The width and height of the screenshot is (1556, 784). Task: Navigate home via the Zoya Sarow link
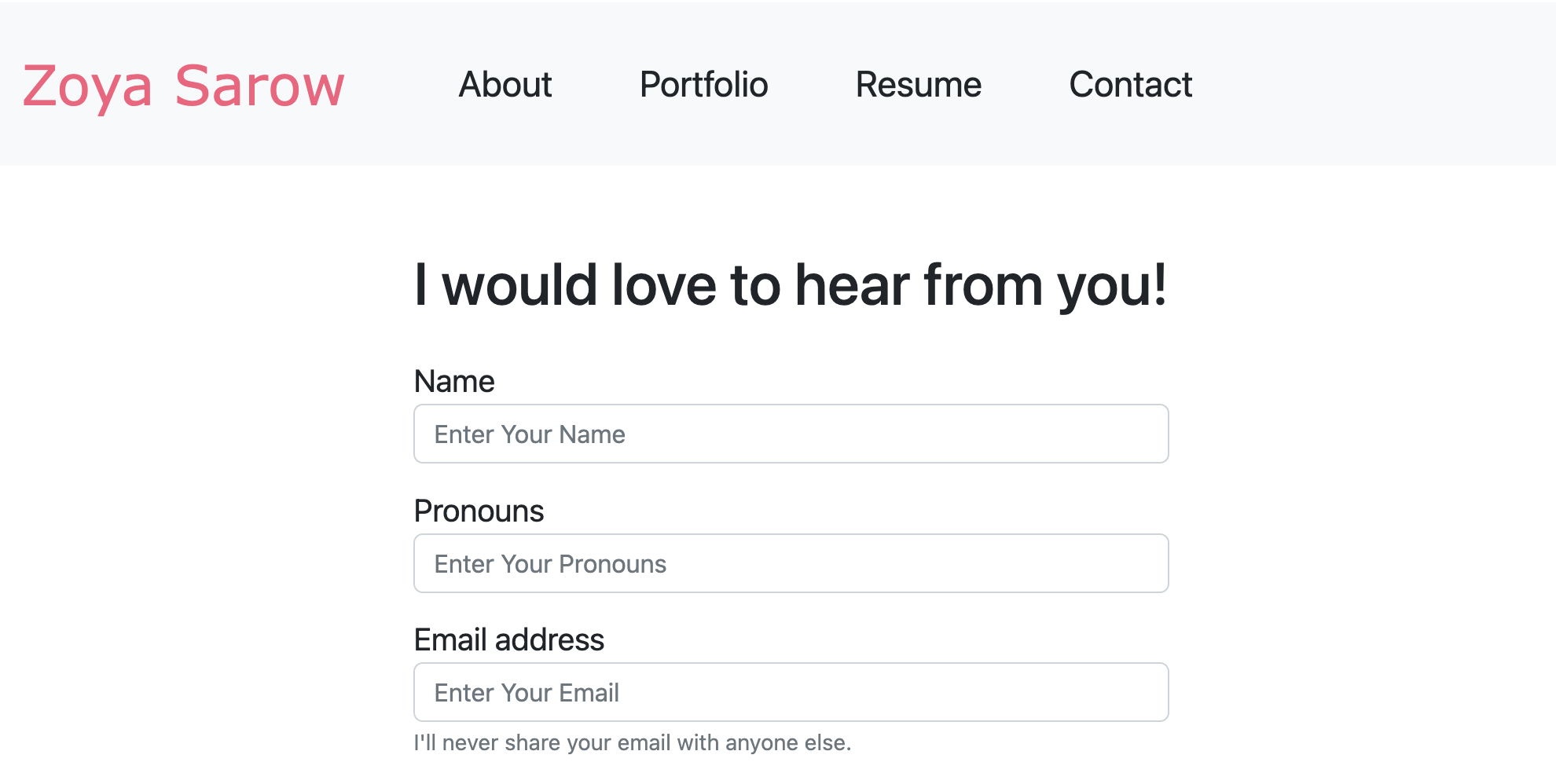182,86
